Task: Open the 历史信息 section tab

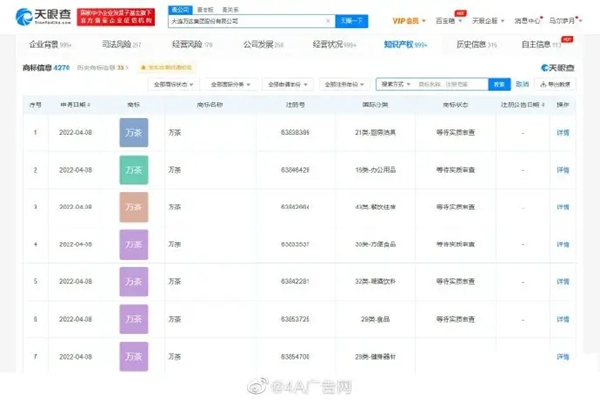Action: point(476,44)
